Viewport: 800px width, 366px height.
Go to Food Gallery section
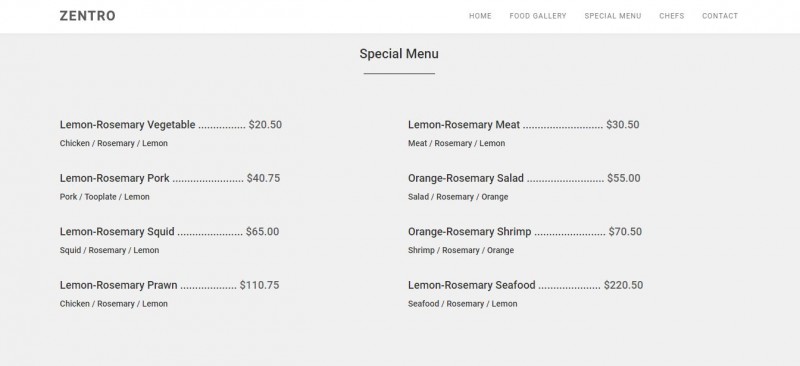[x=538, y=16]
